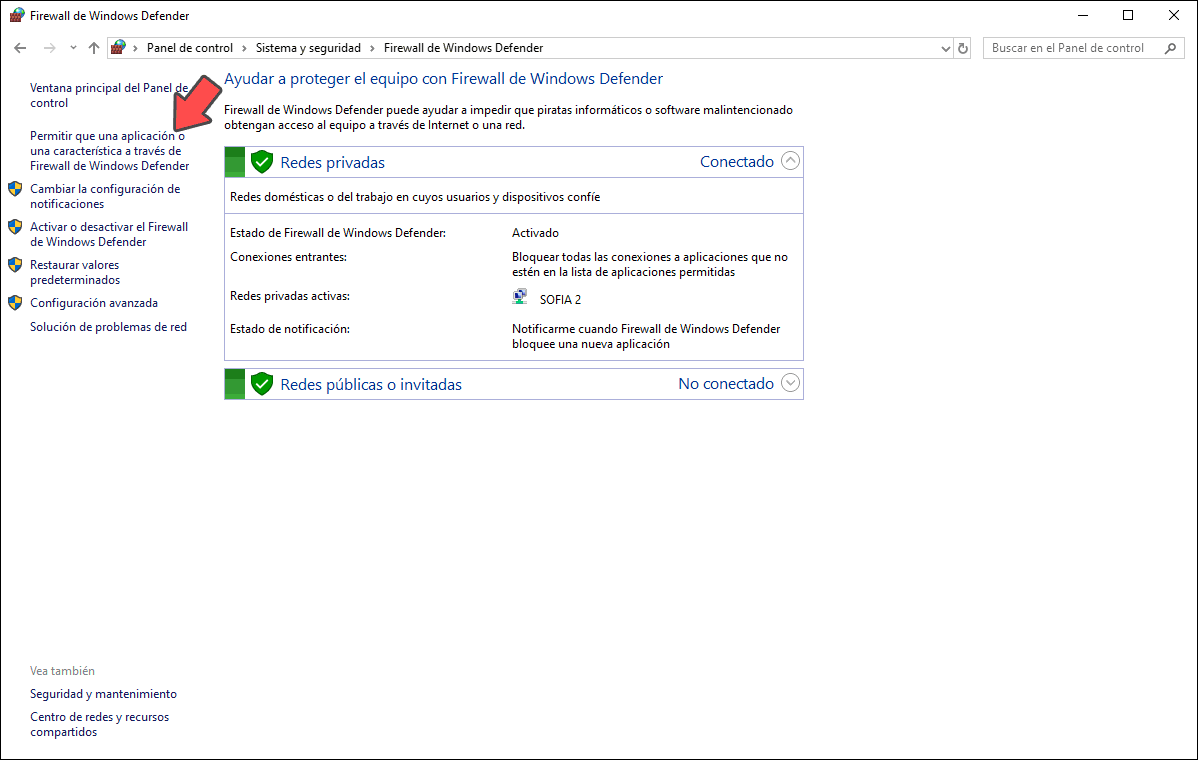Select Panel de control in the breadcrumb
The height and width of the screenshot is (760, 1198).
189,47
